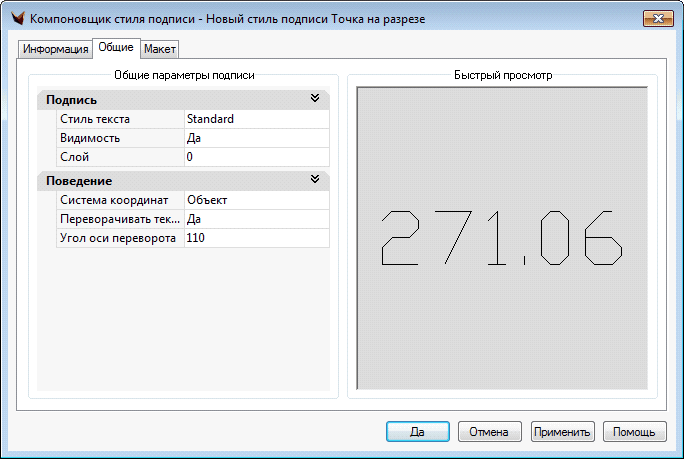This screenshot has height=459, width=684.
Task: Click the application icon in title bar
Action: click(16, 18)
